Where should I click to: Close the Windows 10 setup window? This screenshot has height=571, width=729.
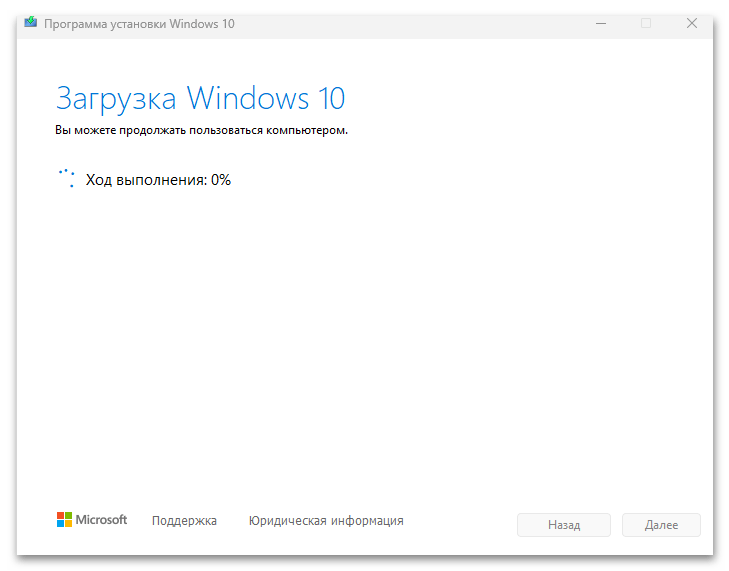(692, 23)
